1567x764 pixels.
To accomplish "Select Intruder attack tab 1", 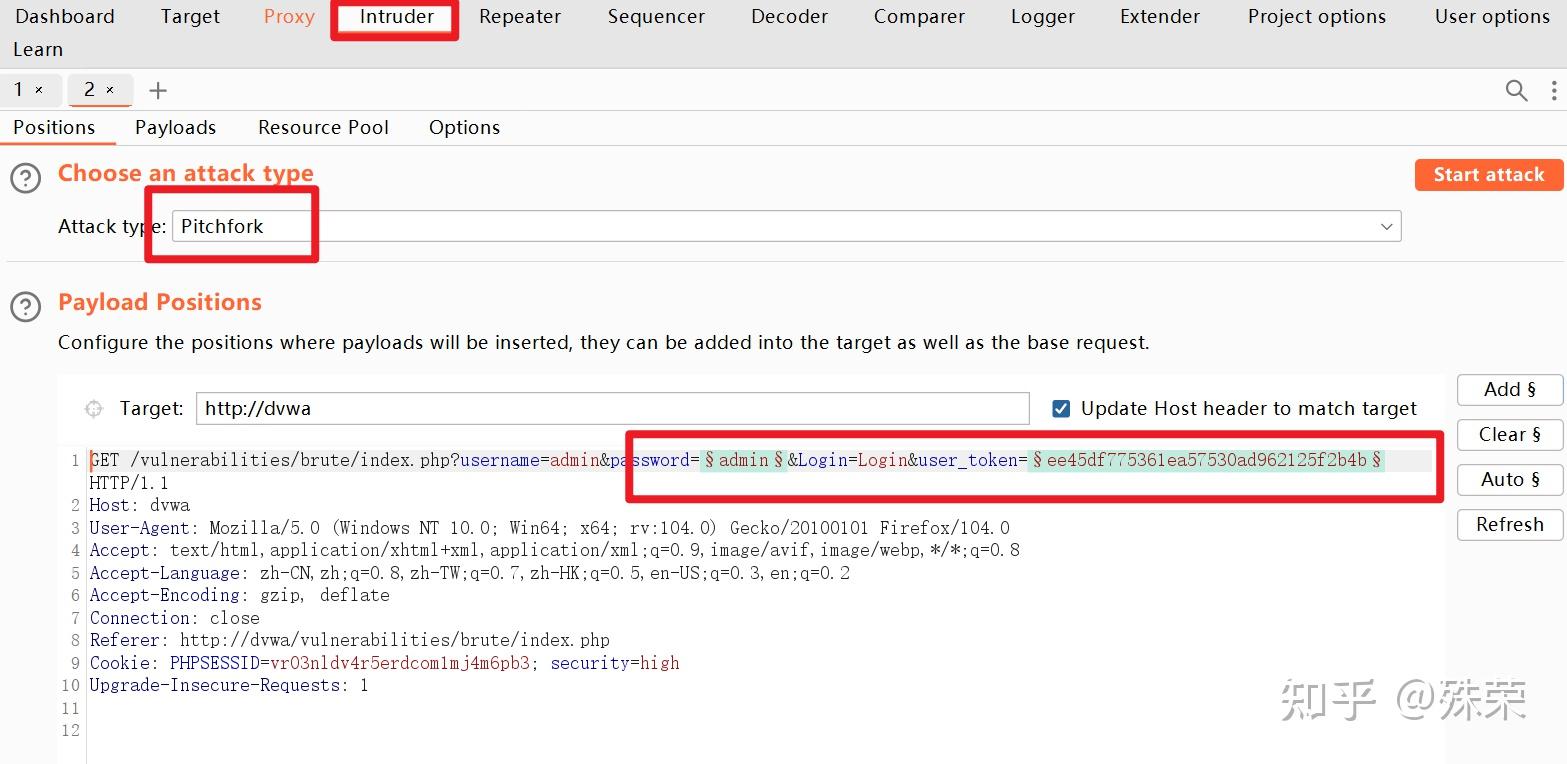I will coord(19,90).
